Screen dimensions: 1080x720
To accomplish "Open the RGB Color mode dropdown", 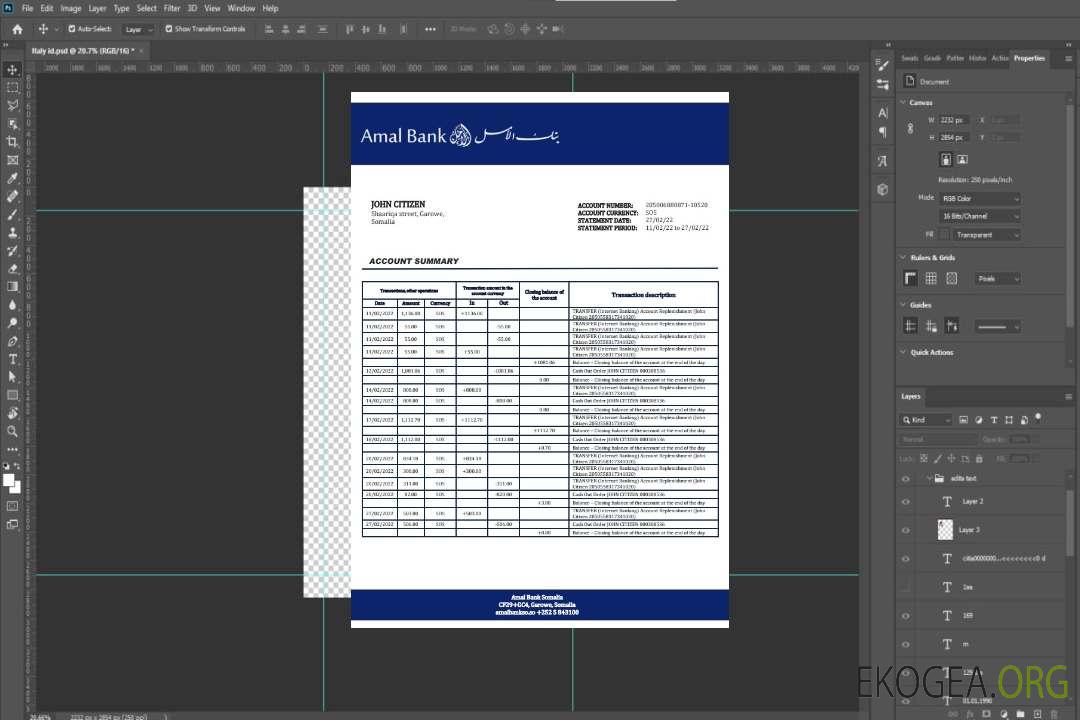I will (x=980, y=199).
